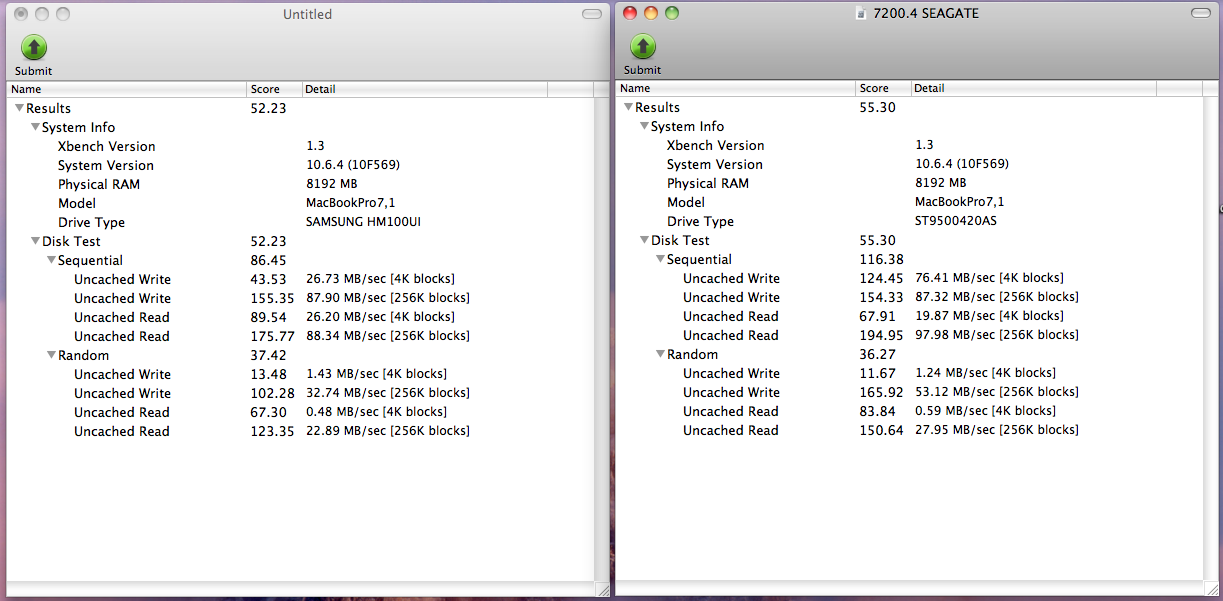Click 1.43 MB/sec [4K blocks] detail

coord(376,374)
